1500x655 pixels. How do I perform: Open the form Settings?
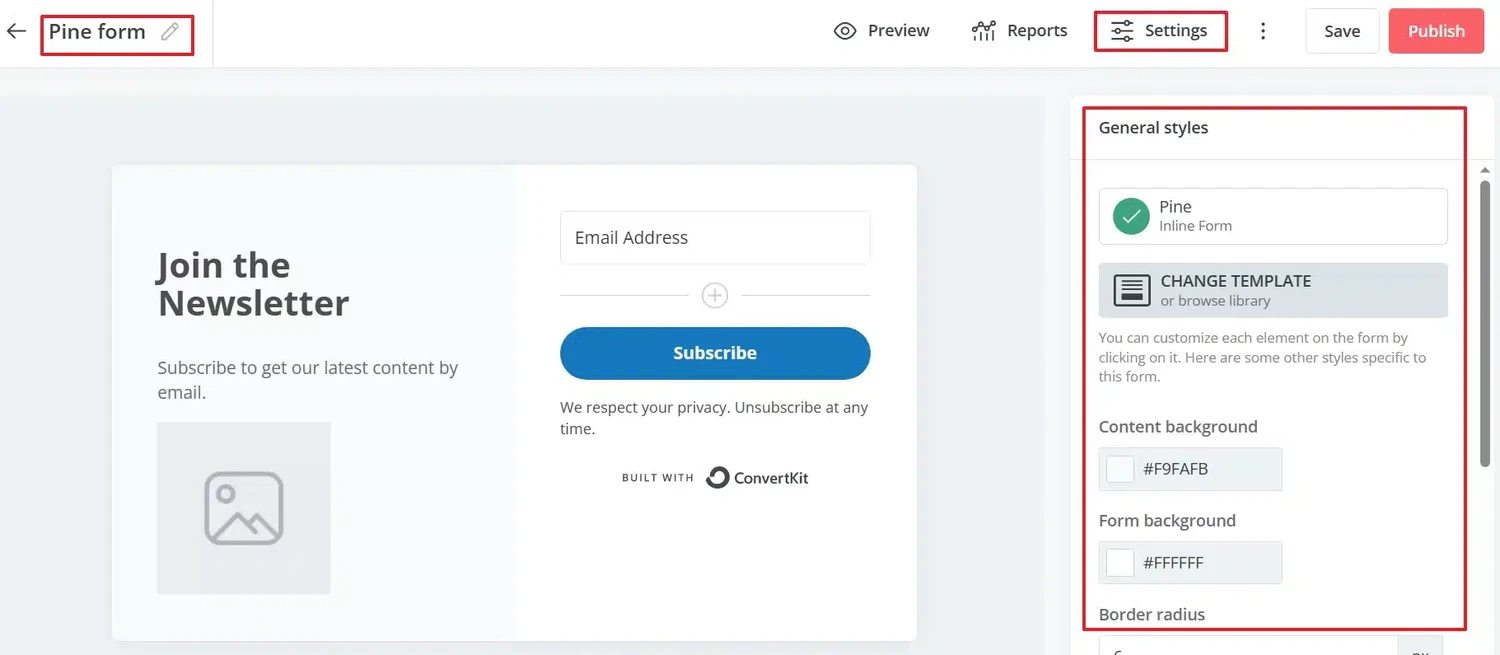point(1160,31)
